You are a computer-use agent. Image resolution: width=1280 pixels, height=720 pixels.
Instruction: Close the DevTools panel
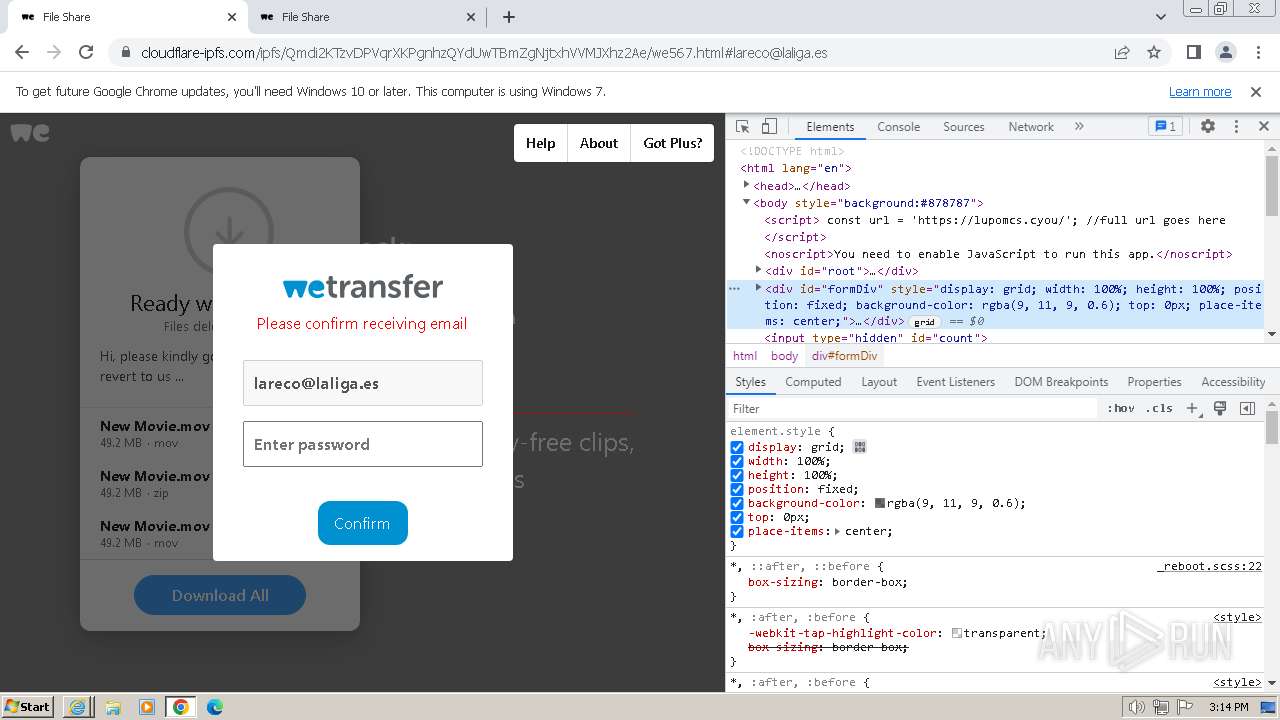[1263, 127]
